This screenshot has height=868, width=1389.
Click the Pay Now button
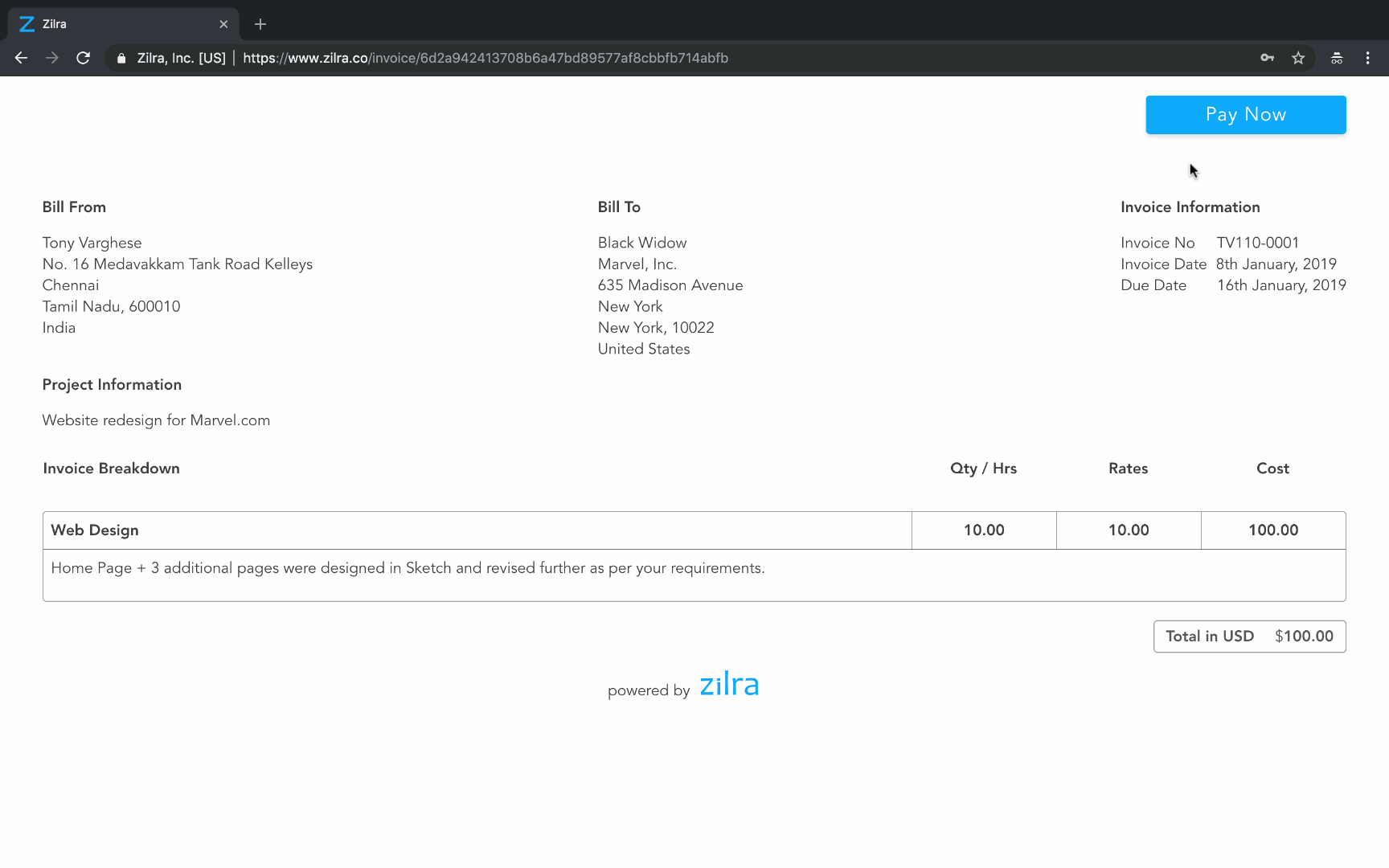(x=1245, y=115)
